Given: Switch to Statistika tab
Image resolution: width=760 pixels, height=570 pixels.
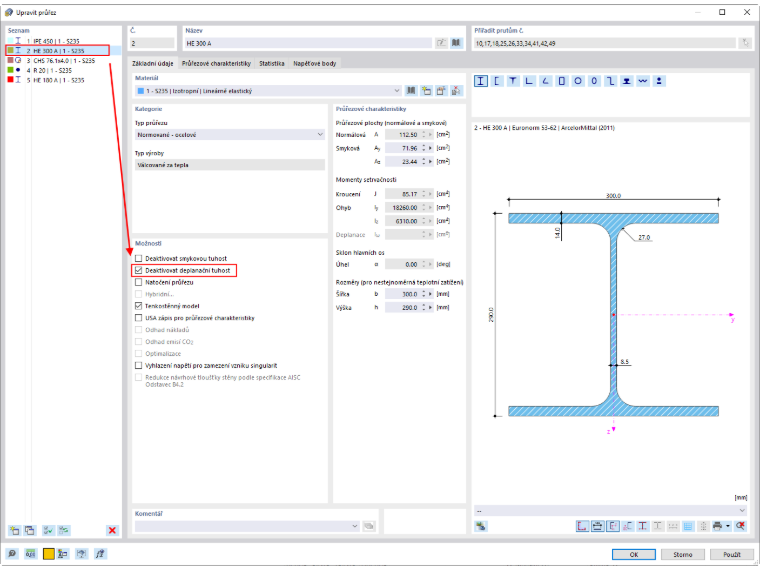Looking at the screenshot, I should click(271, 63).
